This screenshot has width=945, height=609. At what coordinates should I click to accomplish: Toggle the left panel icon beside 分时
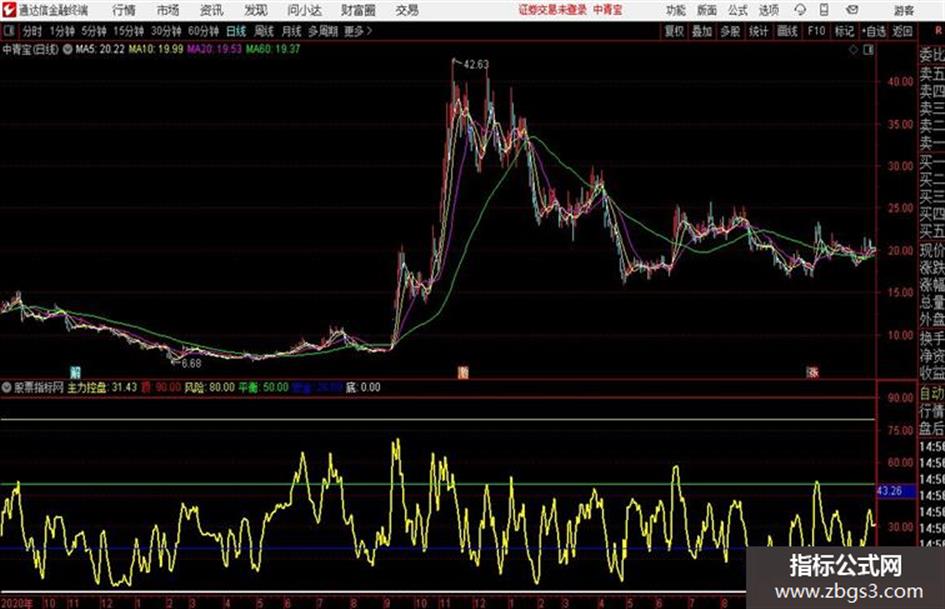click(x=9, y=31)
